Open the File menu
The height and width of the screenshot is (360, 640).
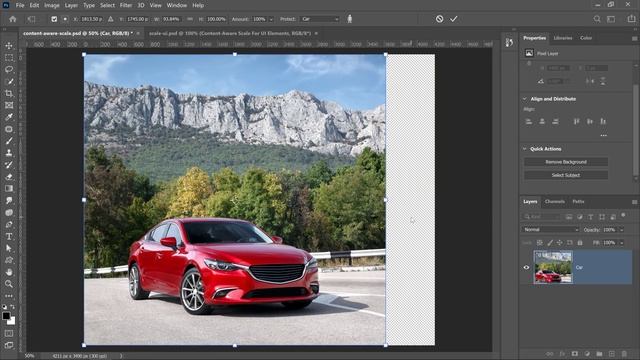pyautogui.click(x=20, y=5)
